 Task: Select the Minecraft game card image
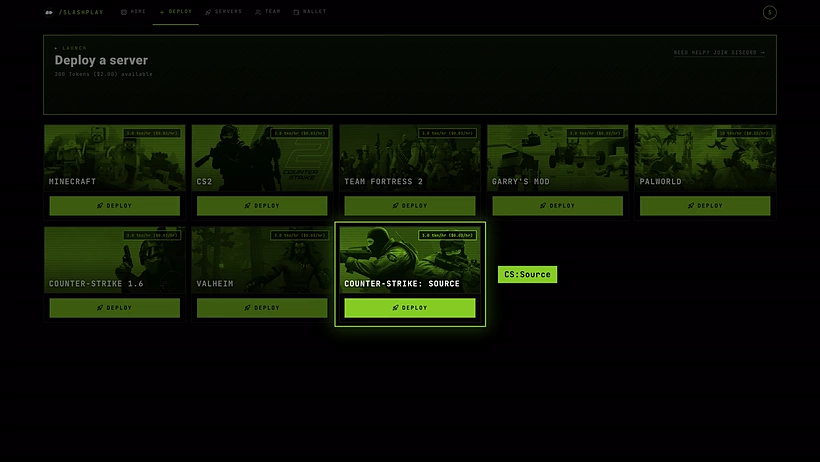coord(115,158)
